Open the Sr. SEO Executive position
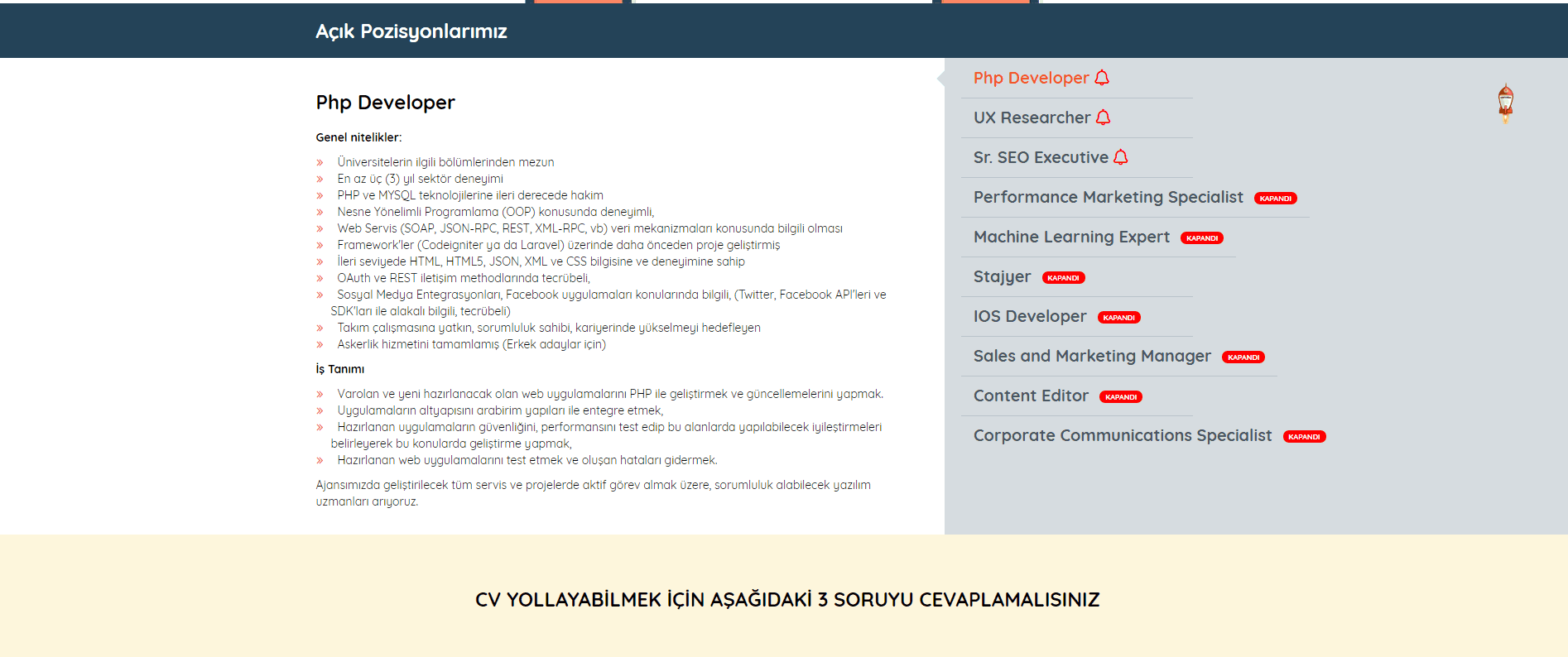Screen dimensions: 1568x657 (x=1041, y=157)
